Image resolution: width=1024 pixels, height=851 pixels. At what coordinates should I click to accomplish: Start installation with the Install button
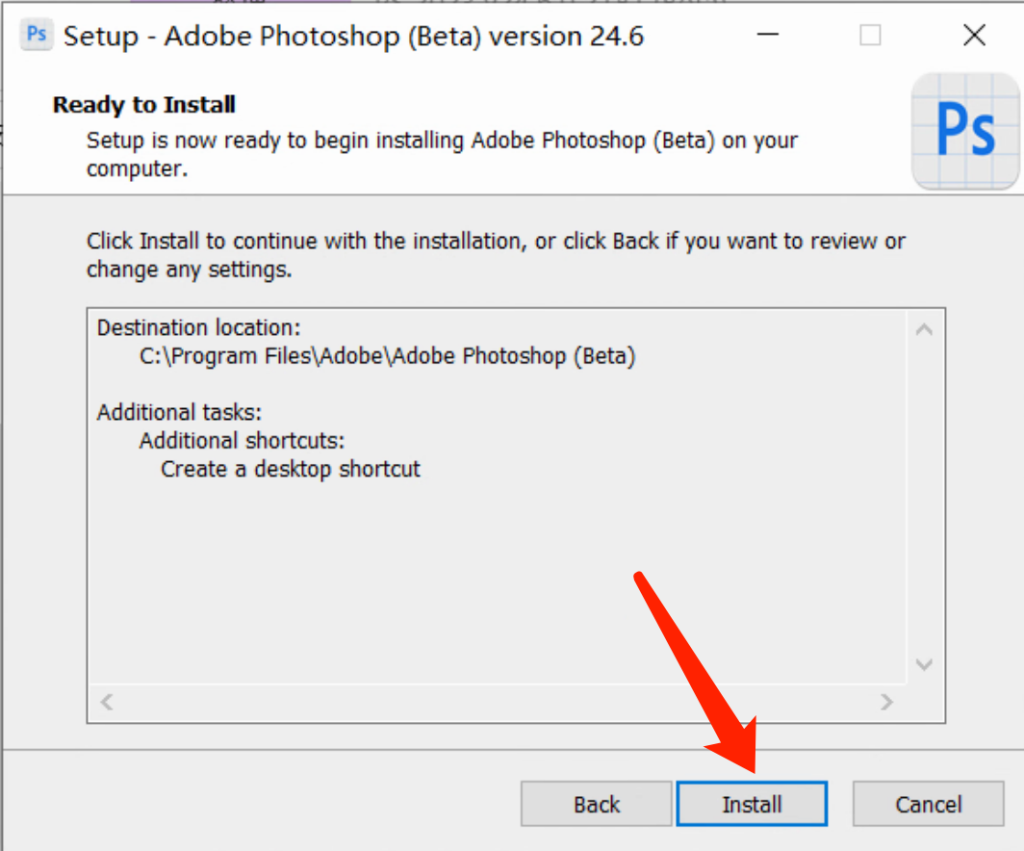[752, 804]
